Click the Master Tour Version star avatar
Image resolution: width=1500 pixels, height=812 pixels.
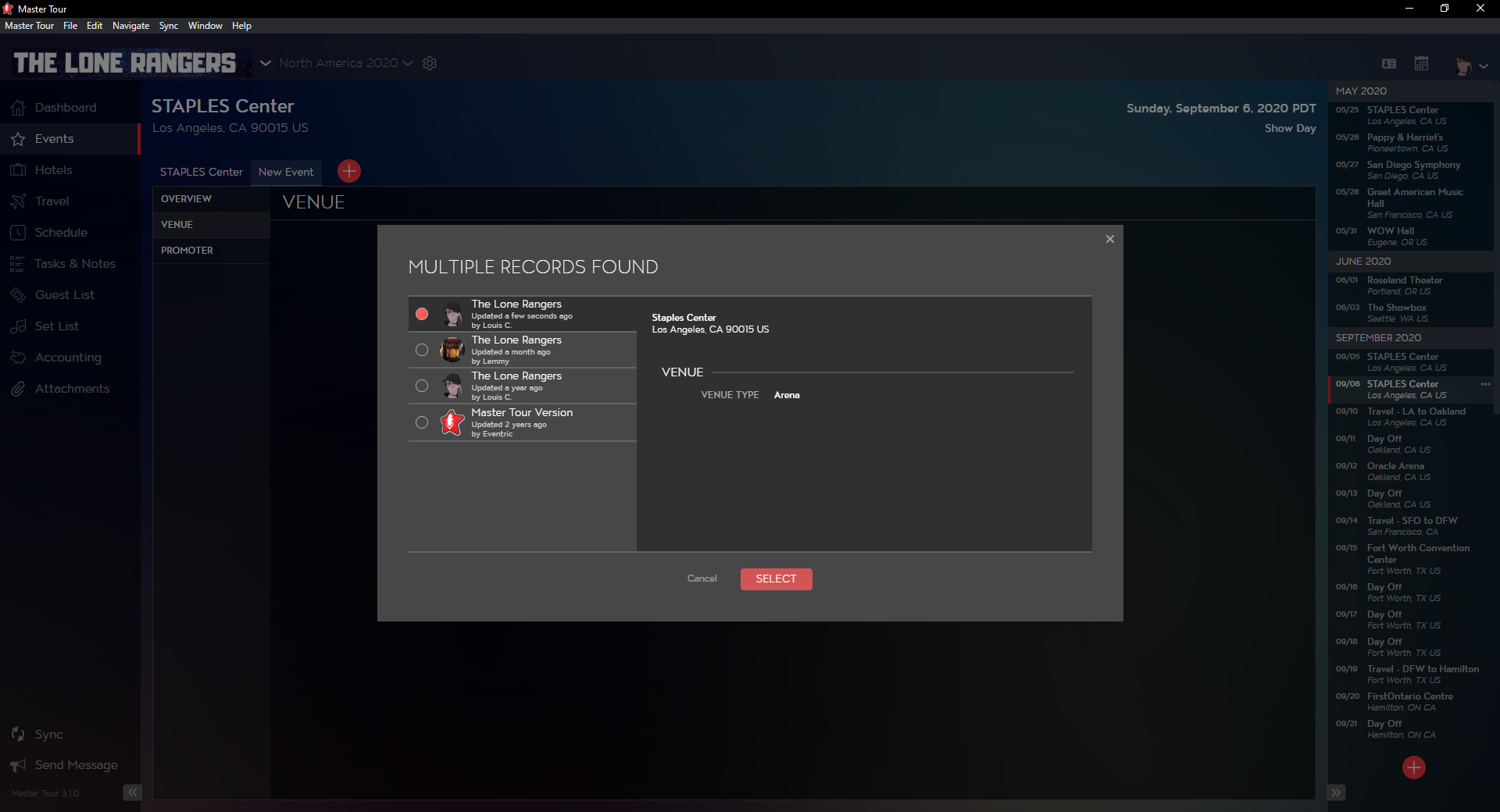tap(452, 422)
